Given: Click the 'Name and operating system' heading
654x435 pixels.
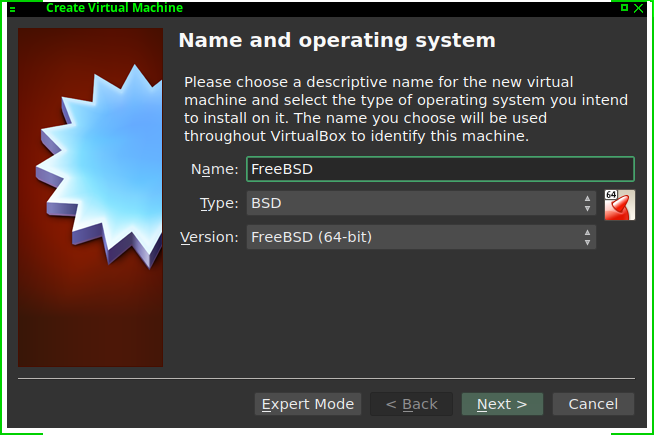Looking at the screenshot, I should tap(337, 40).
